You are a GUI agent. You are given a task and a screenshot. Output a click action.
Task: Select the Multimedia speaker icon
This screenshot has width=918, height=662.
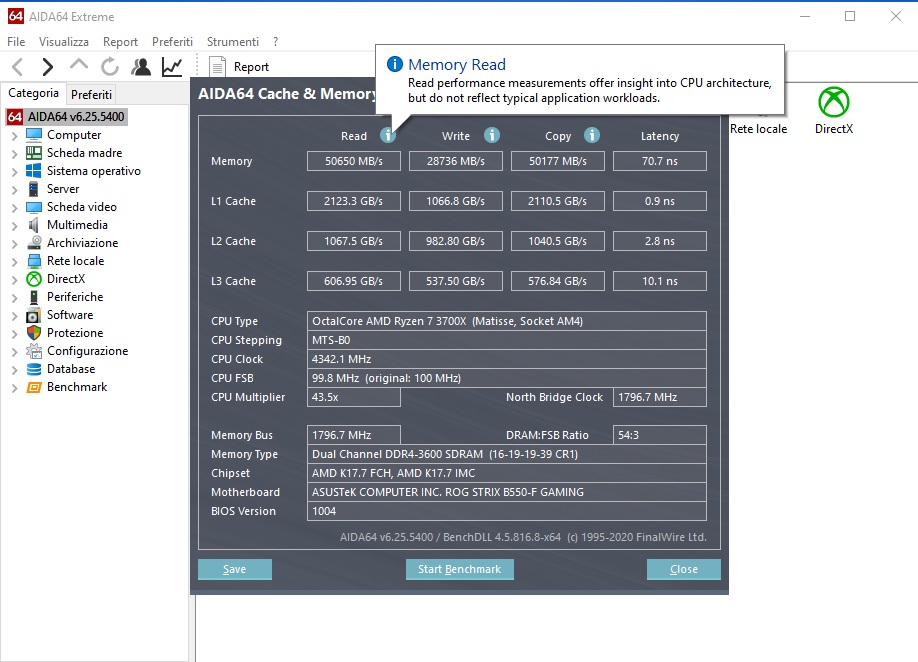[x=34, y=225]
